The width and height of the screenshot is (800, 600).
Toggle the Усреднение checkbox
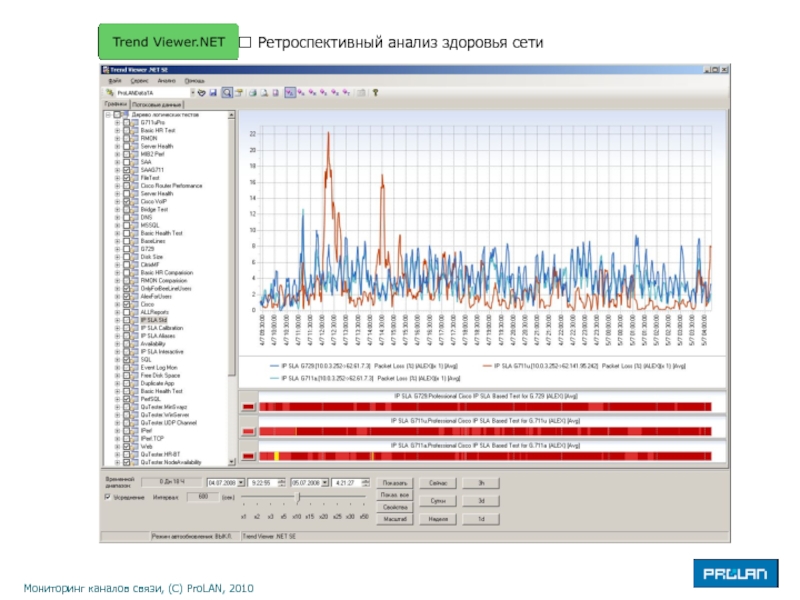(x=108, y=496)
